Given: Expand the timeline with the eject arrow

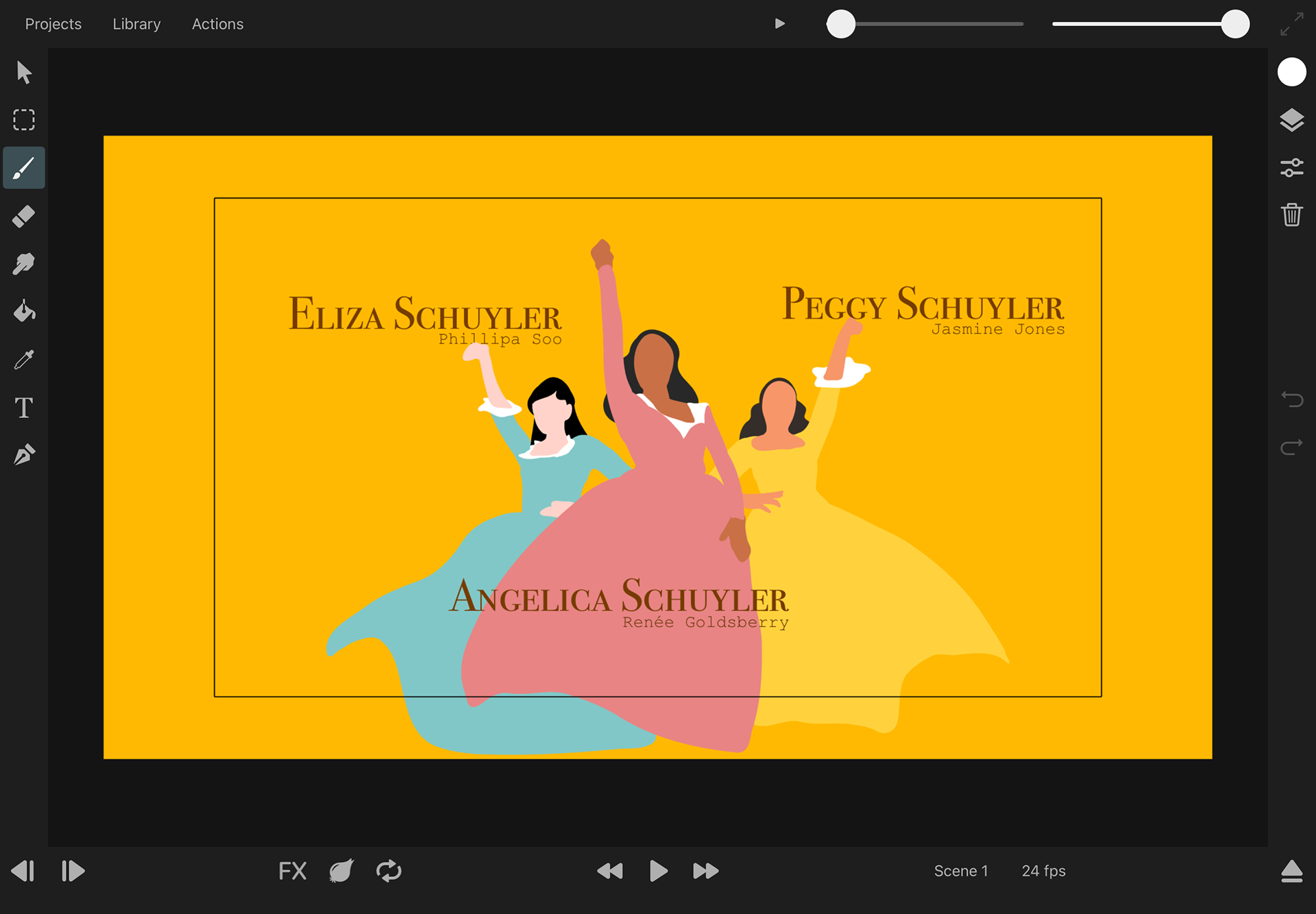Looking at the screenshot, I should pos(1291,871).
